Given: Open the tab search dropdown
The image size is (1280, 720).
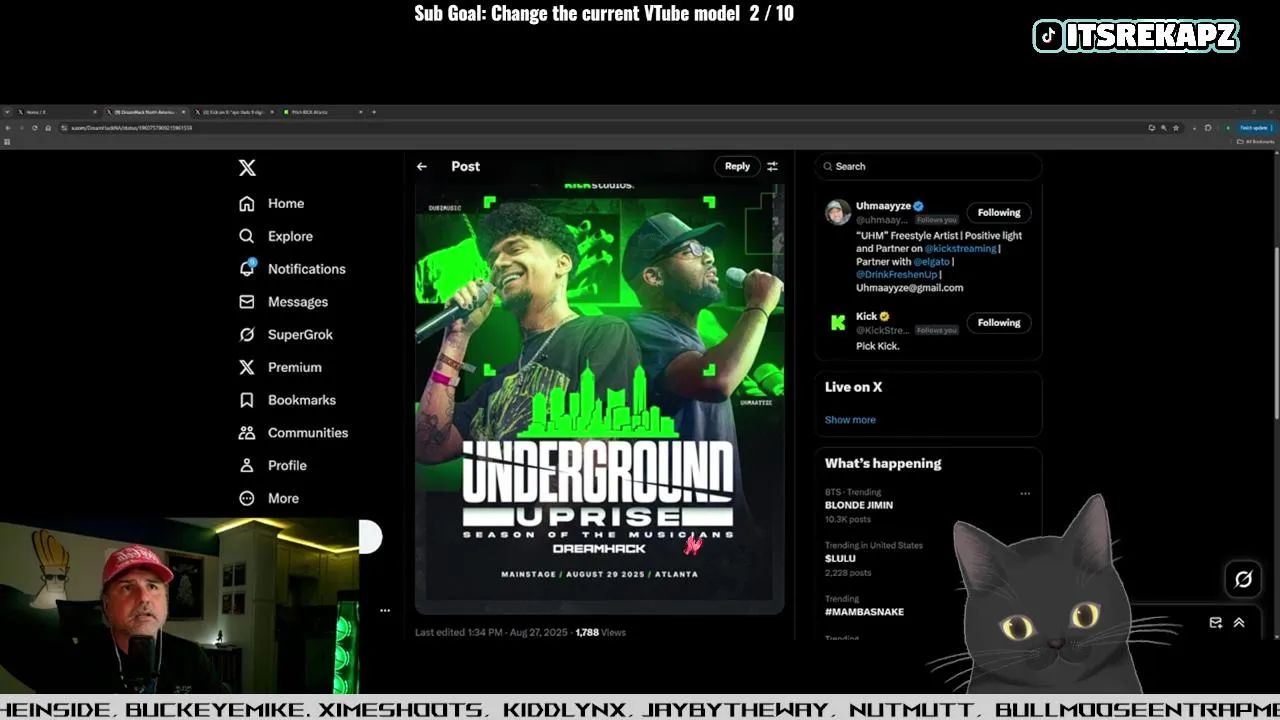Looking at the screenshot, I should [x=7, y=112].
